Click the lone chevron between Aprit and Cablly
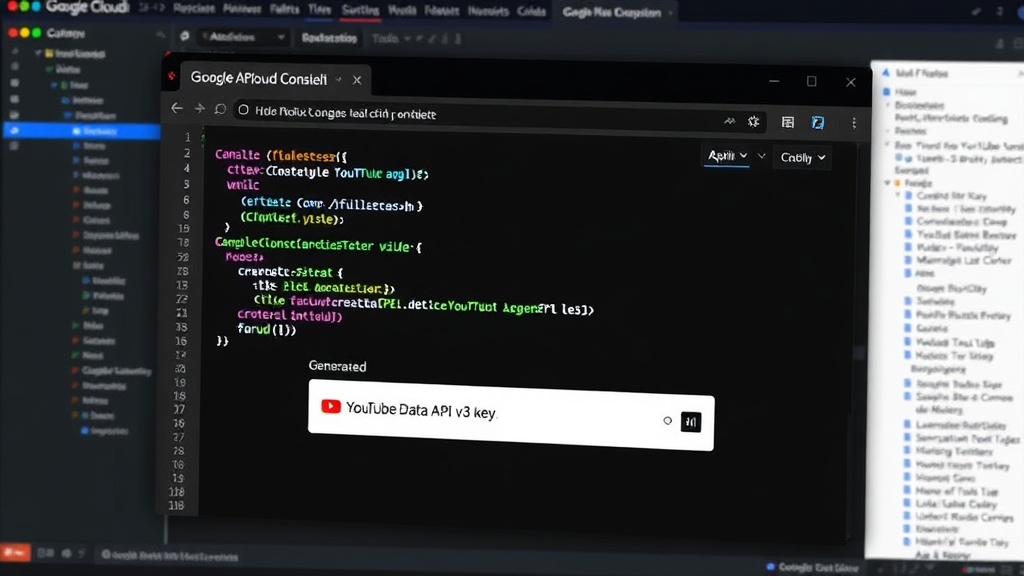The width and height of the screenshot is (1024, 576). coord(761,156)
